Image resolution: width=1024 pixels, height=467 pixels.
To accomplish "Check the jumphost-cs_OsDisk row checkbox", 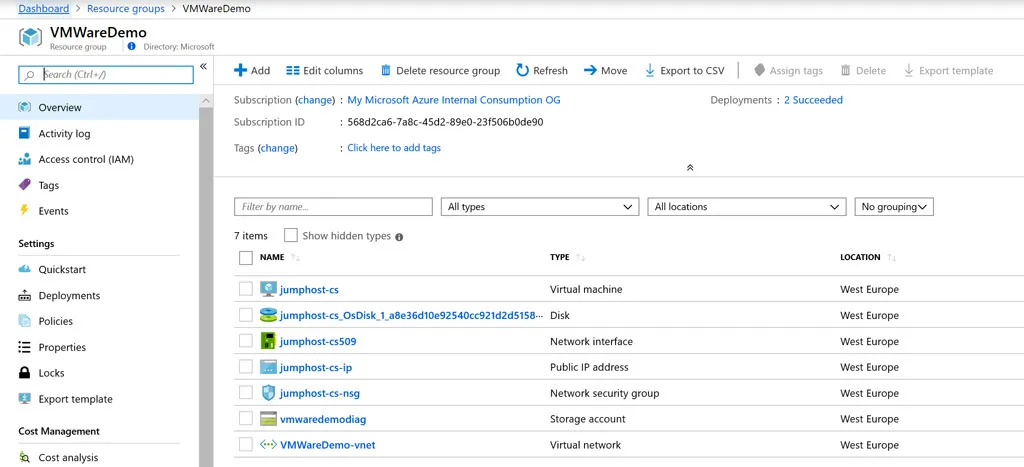I will [246, 315].
